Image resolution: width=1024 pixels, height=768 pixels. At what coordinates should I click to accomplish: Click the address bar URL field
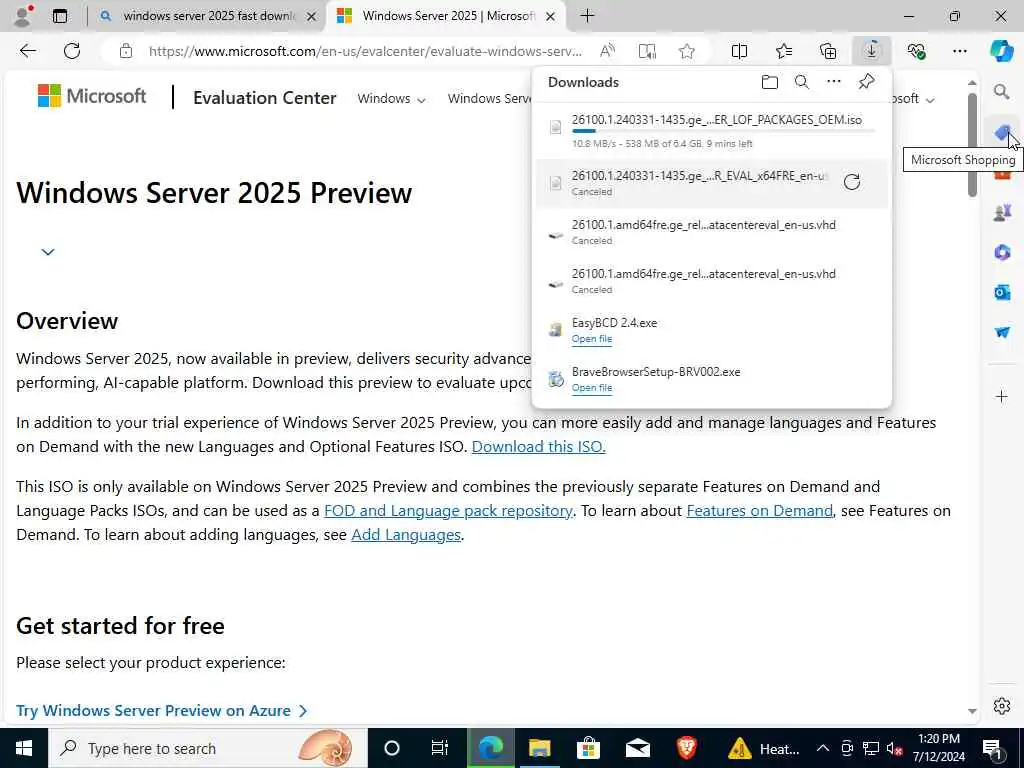(364, 51)
